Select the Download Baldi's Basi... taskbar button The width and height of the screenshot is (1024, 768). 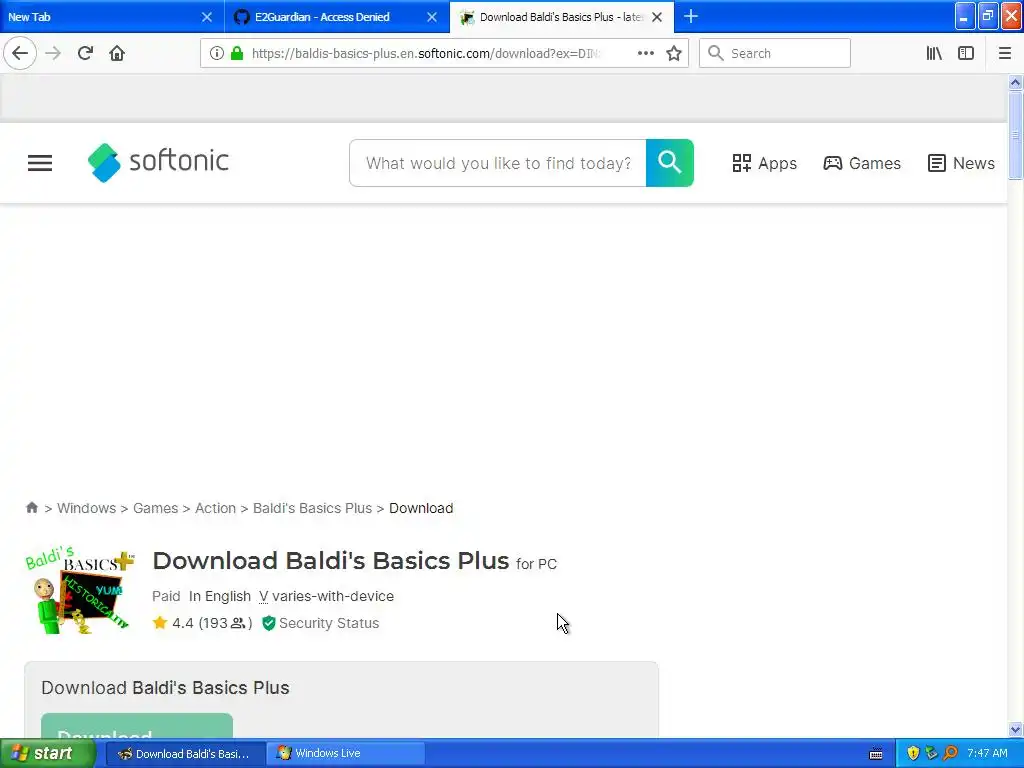pos(185,754)
